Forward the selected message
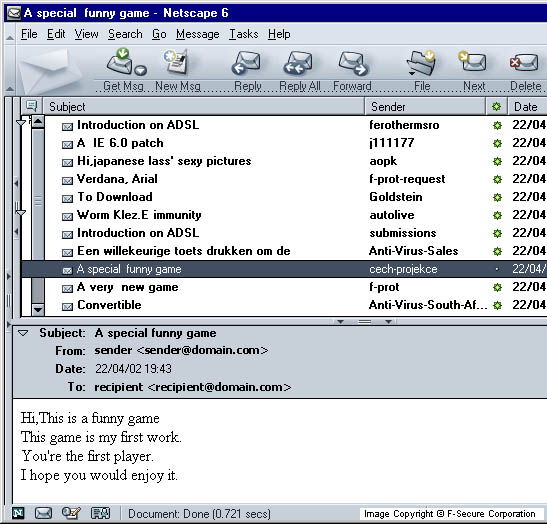 click(x=353, y=63)
